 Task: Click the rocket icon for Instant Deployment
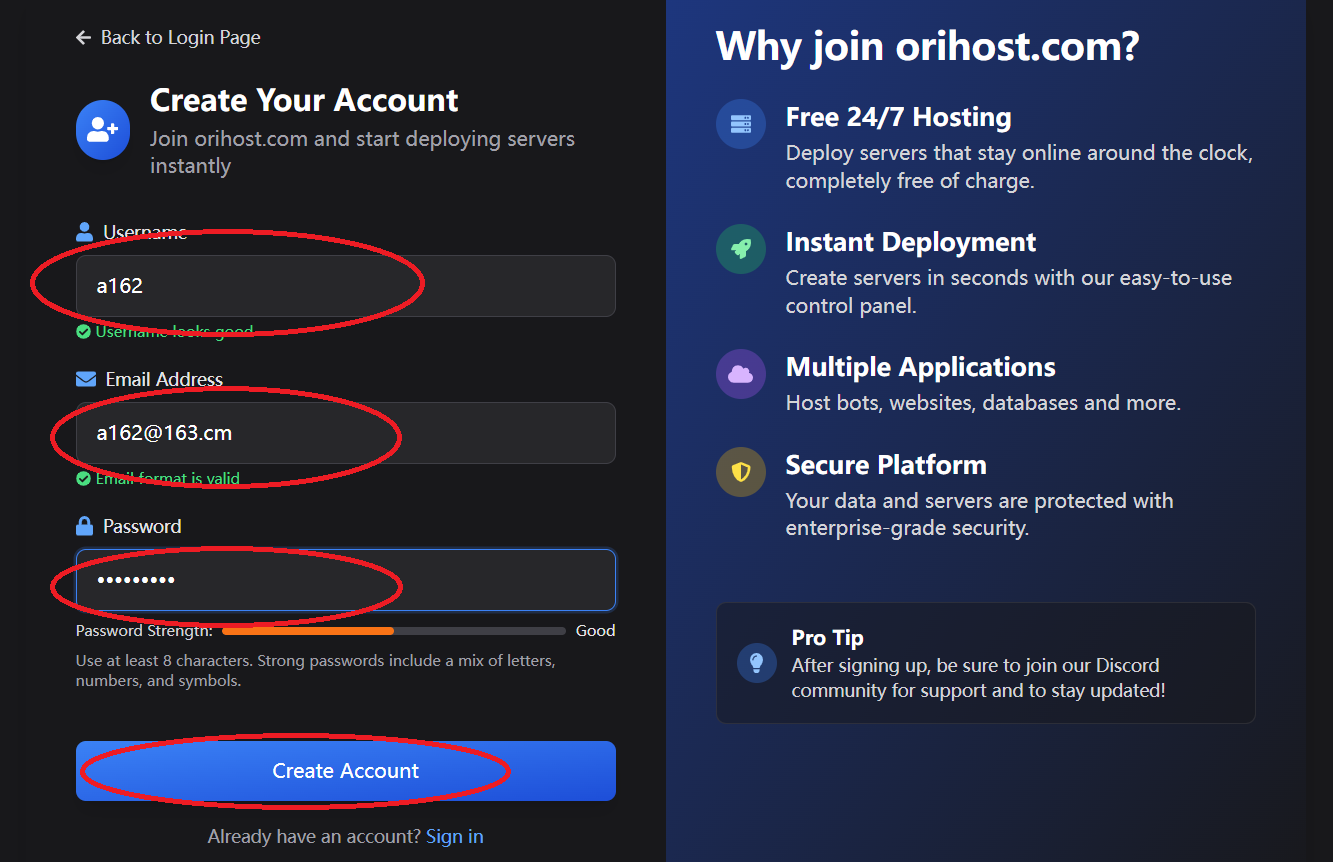coord(741,249)
